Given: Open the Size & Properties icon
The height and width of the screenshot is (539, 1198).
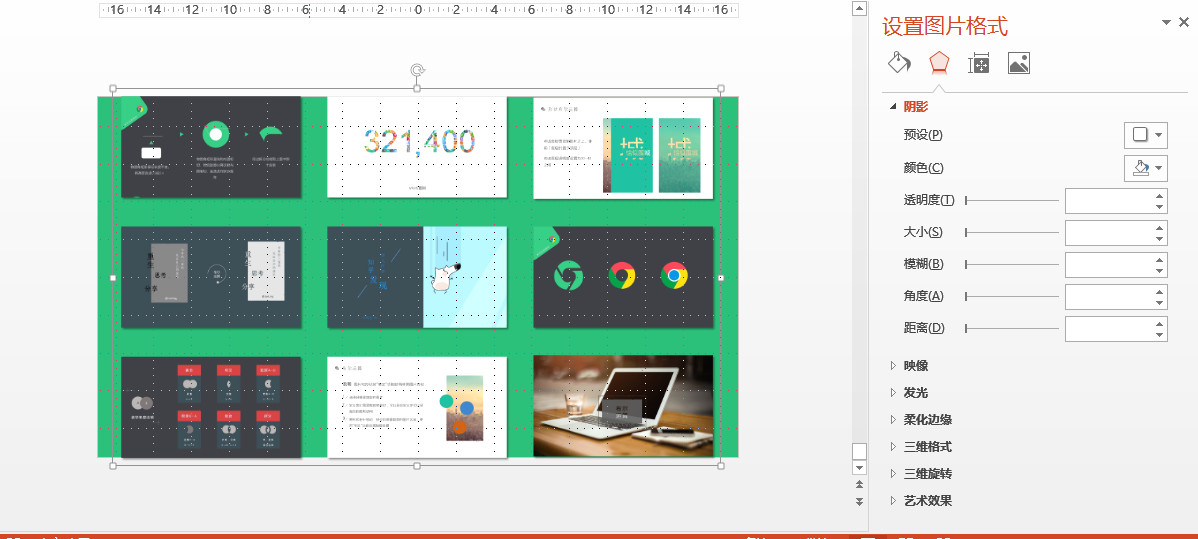Looking at the screenshot, I should [979, 63].
